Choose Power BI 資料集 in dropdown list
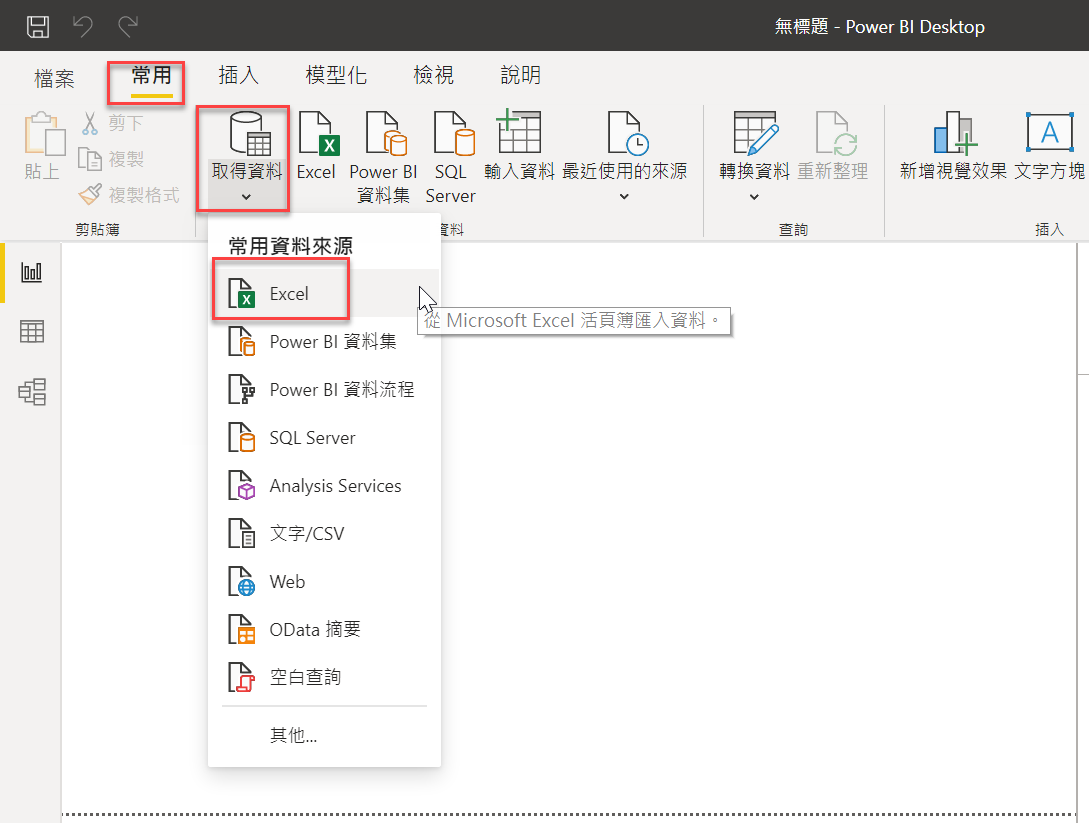Image resolution: width=1089 pixels, height=823 pixels. click(324, 342)
